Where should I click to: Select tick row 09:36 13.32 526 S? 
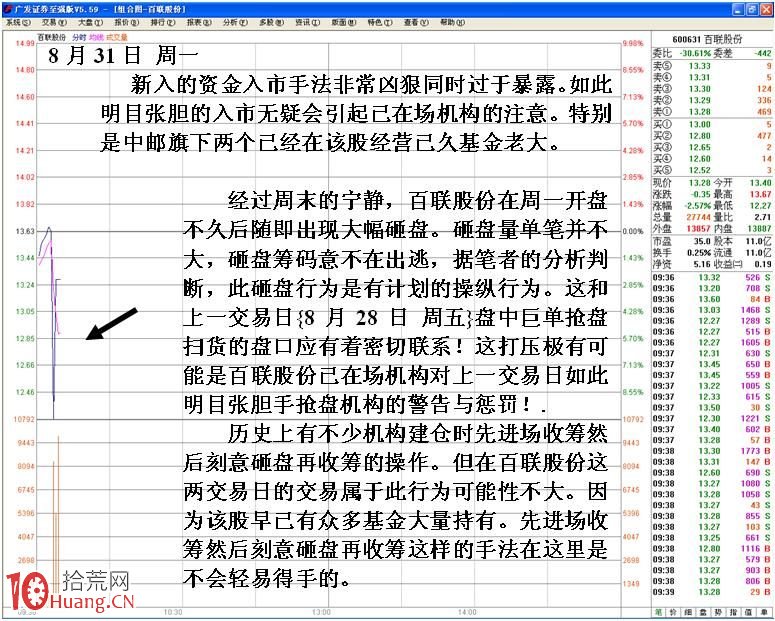(x=712, y=277)
